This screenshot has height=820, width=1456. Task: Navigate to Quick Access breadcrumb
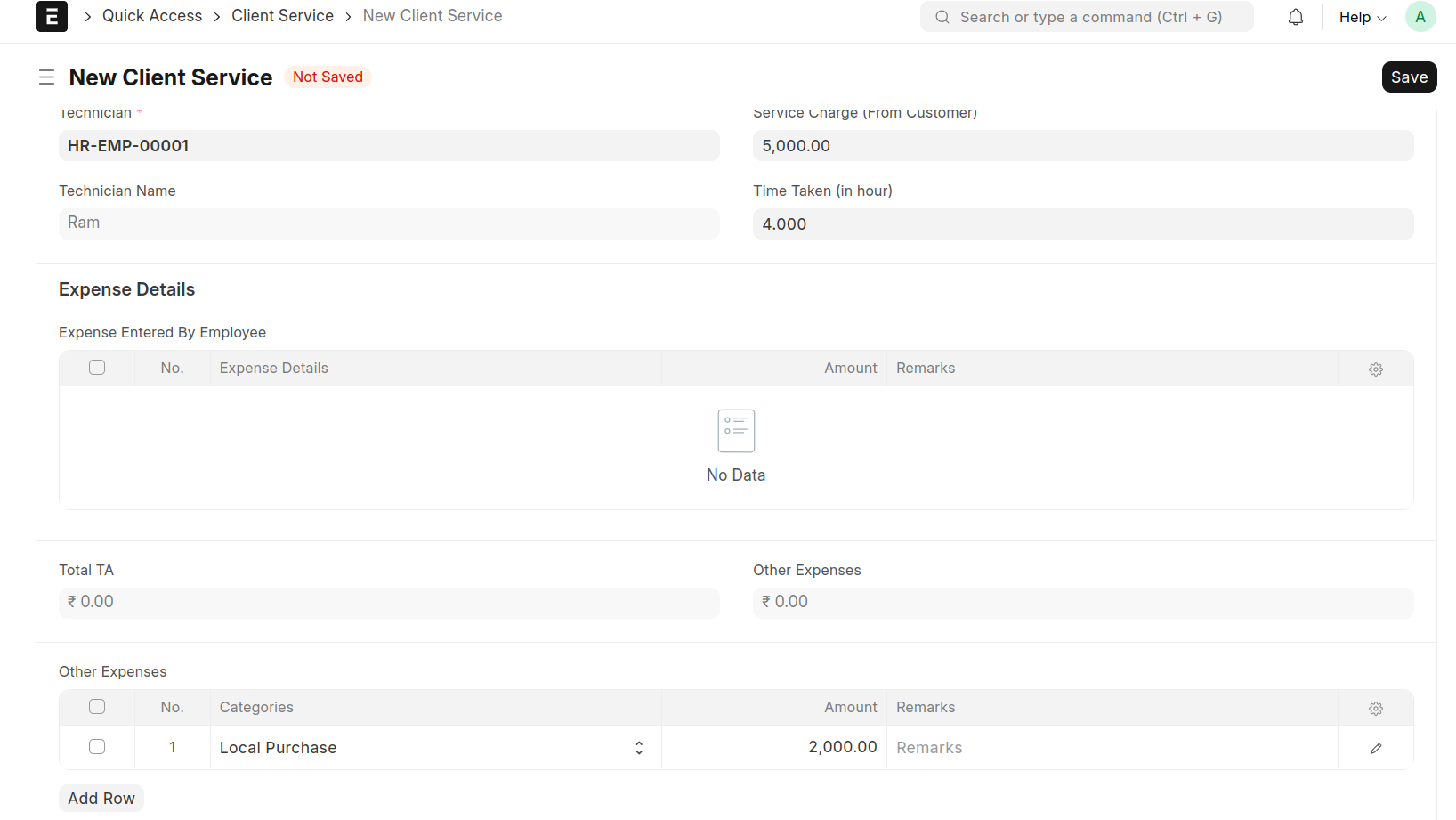click(x=152, y=16)
